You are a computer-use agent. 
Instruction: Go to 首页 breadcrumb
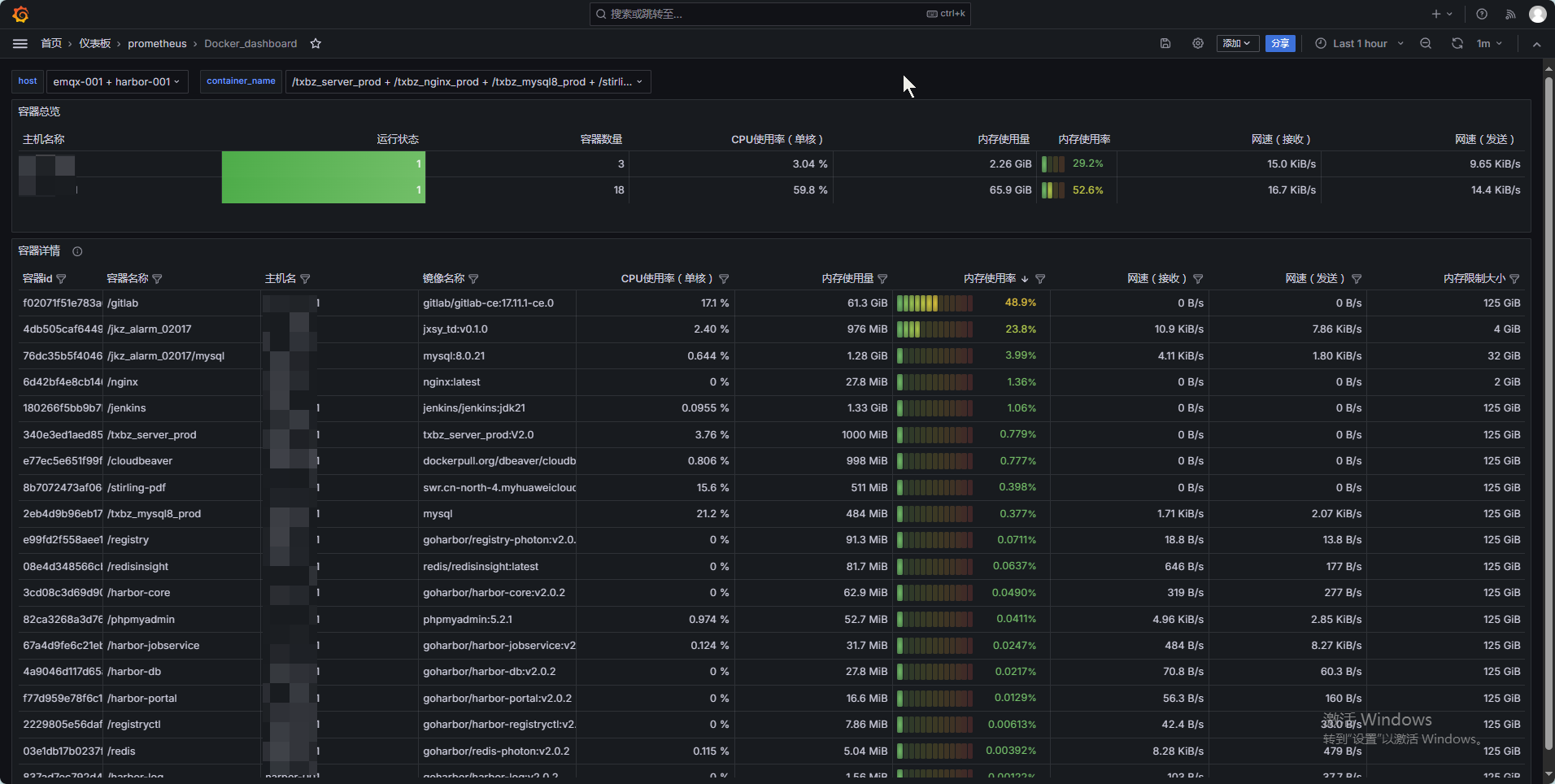51,44
